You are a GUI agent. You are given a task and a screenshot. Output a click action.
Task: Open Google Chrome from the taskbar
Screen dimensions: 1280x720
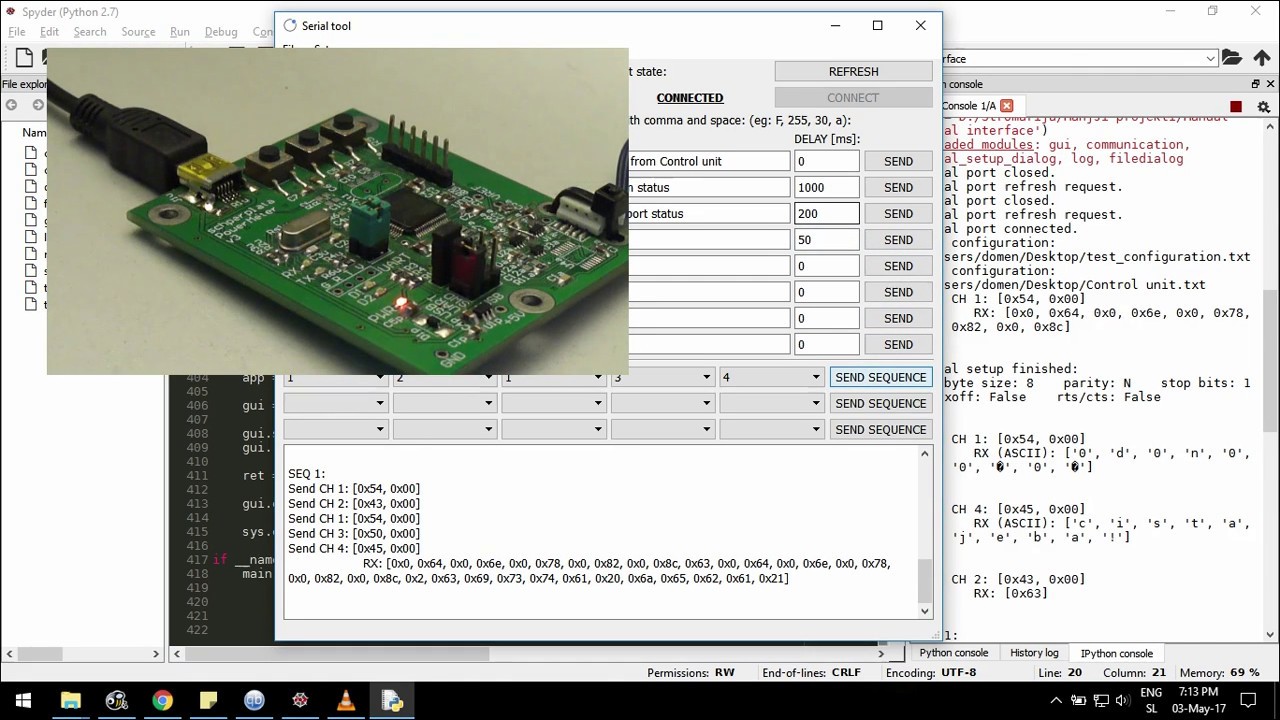pyautogui.click(x=162, y=701)
